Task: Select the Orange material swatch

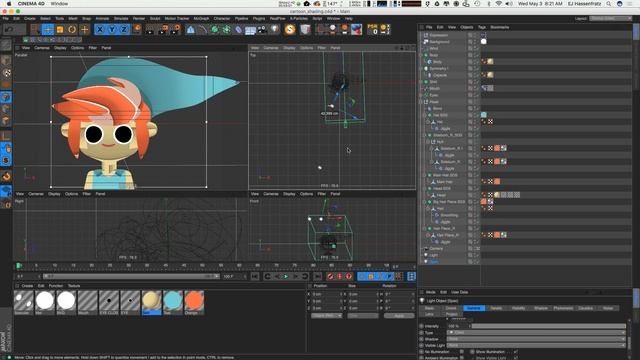Action: point(194,302)
